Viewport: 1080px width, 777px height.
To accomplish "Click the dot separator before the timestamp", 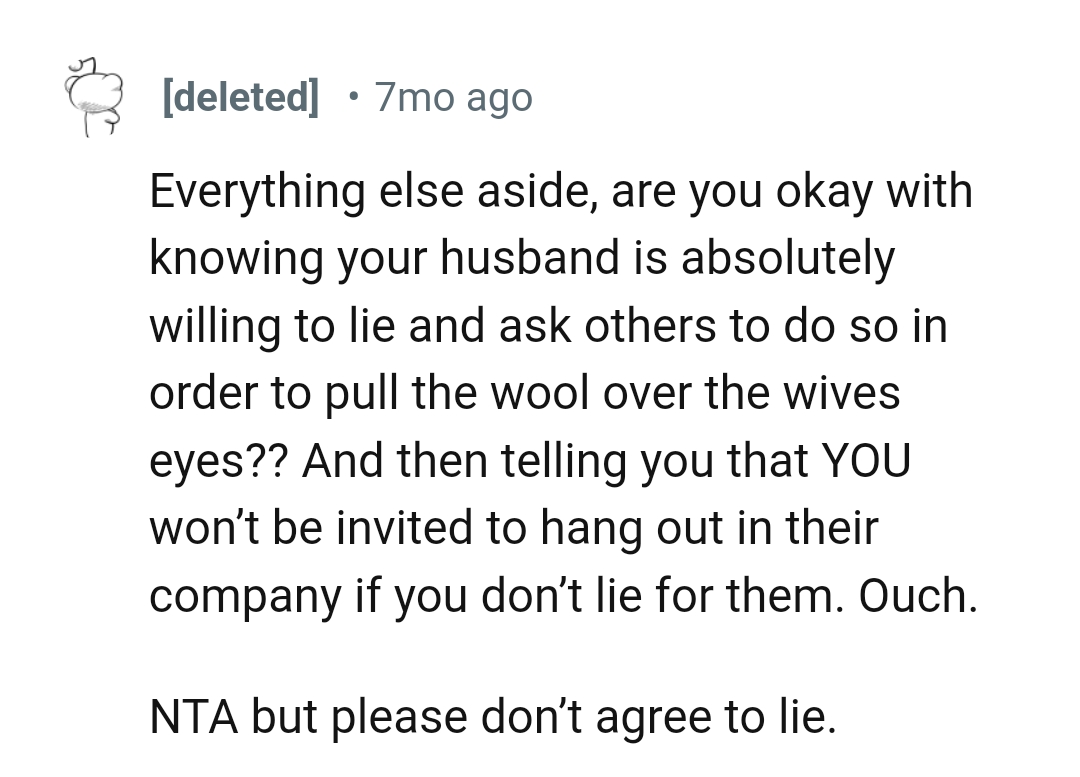I will click(x=351, y=97).
